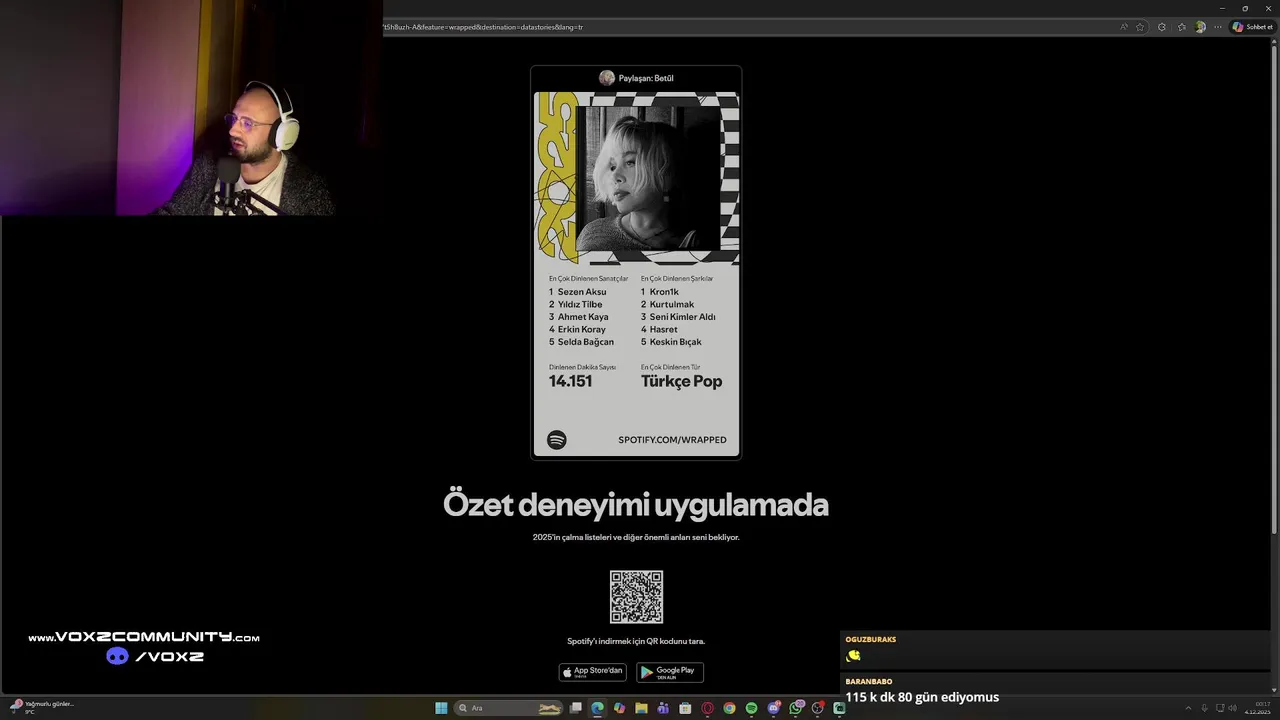This screenshot has width=1280, height=720.
Task: Open WhatsApp from the taskbar
Action: tap(796, 708)
